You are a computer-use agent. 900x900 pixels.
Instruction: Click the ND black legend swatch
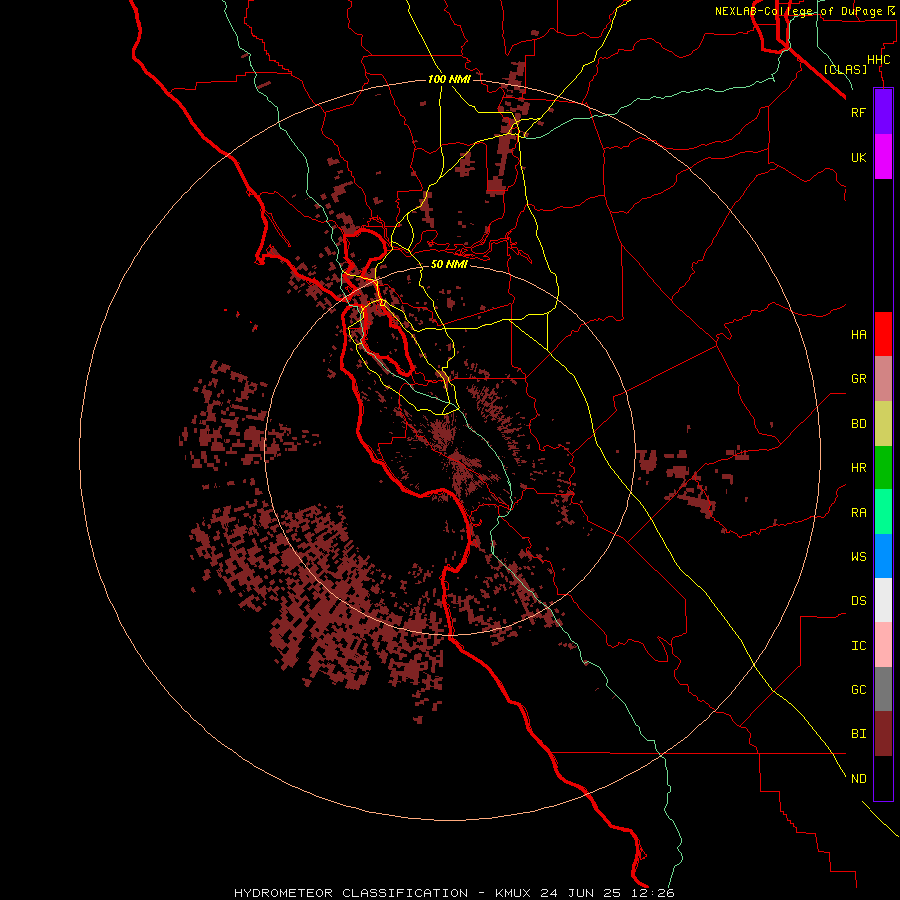point(883,778)
